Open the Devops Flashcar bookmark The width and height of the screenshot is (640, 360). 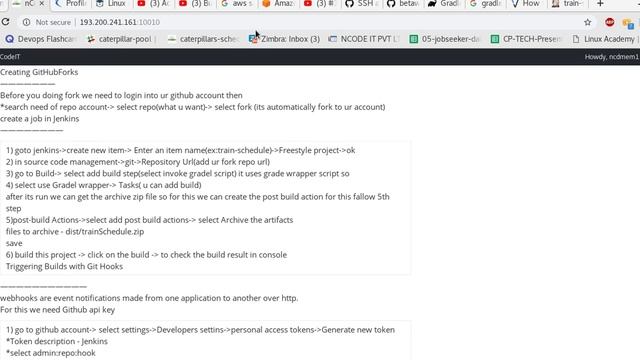41,39
